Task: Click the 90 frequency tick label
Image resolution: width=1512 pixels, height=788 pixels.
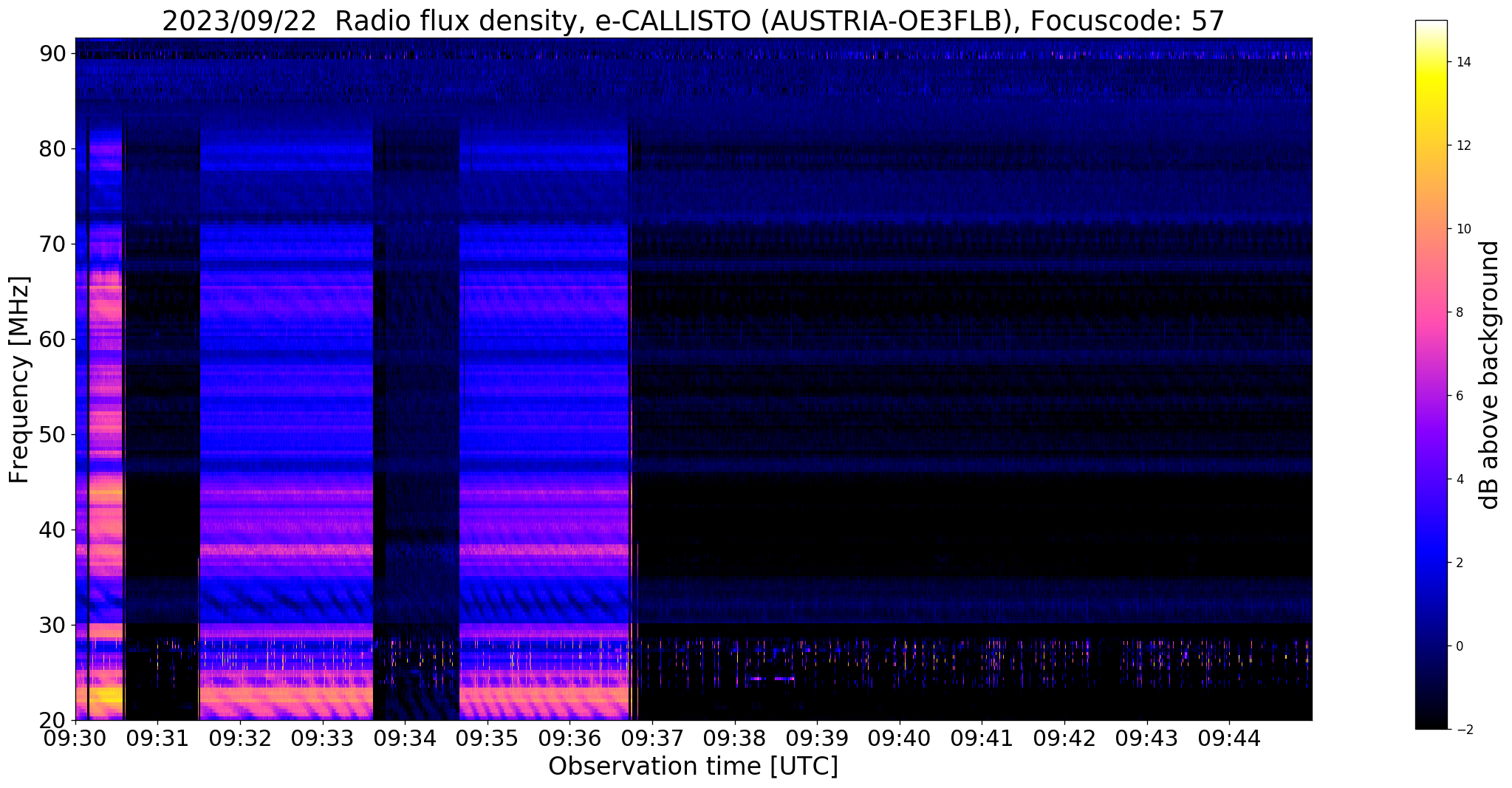Action: pos(52,53)
